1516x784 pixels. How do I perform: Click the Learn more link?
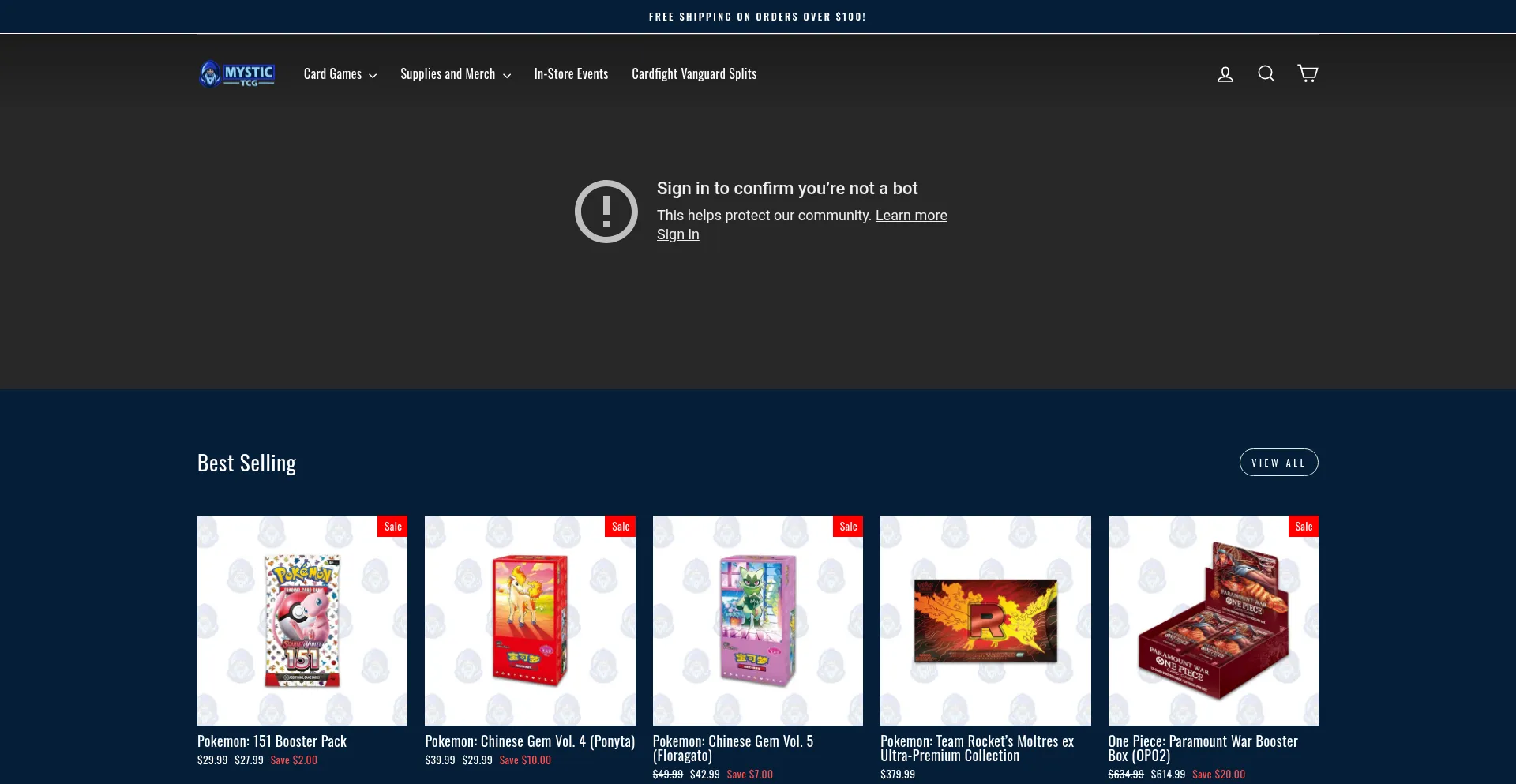click(911, 216)
